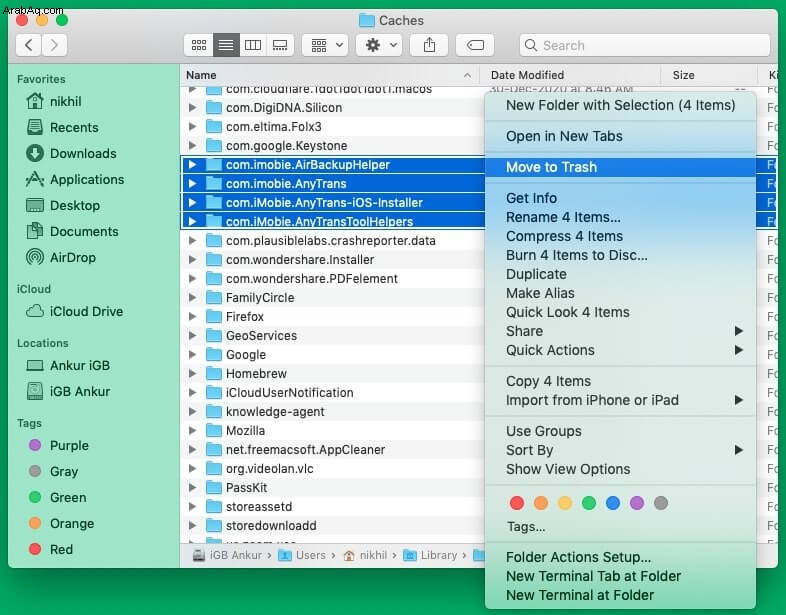The width and height of the screenshot is (786, 615).
Task: Open Desktop in the sidebar
Action: coord(63,206)
